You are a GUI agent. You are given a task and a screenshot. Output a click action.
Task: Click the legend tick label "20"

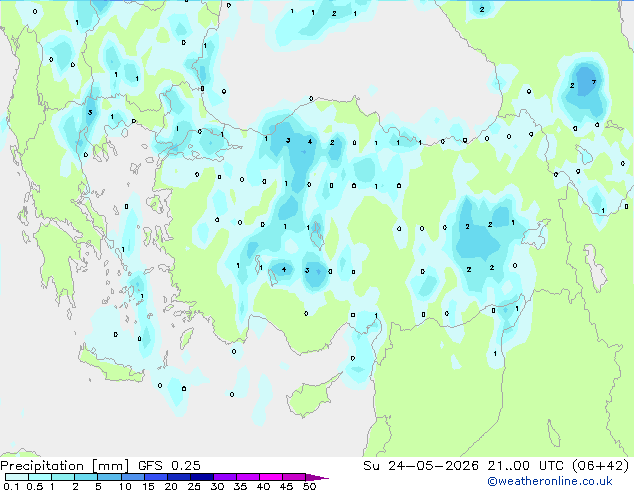171,486
